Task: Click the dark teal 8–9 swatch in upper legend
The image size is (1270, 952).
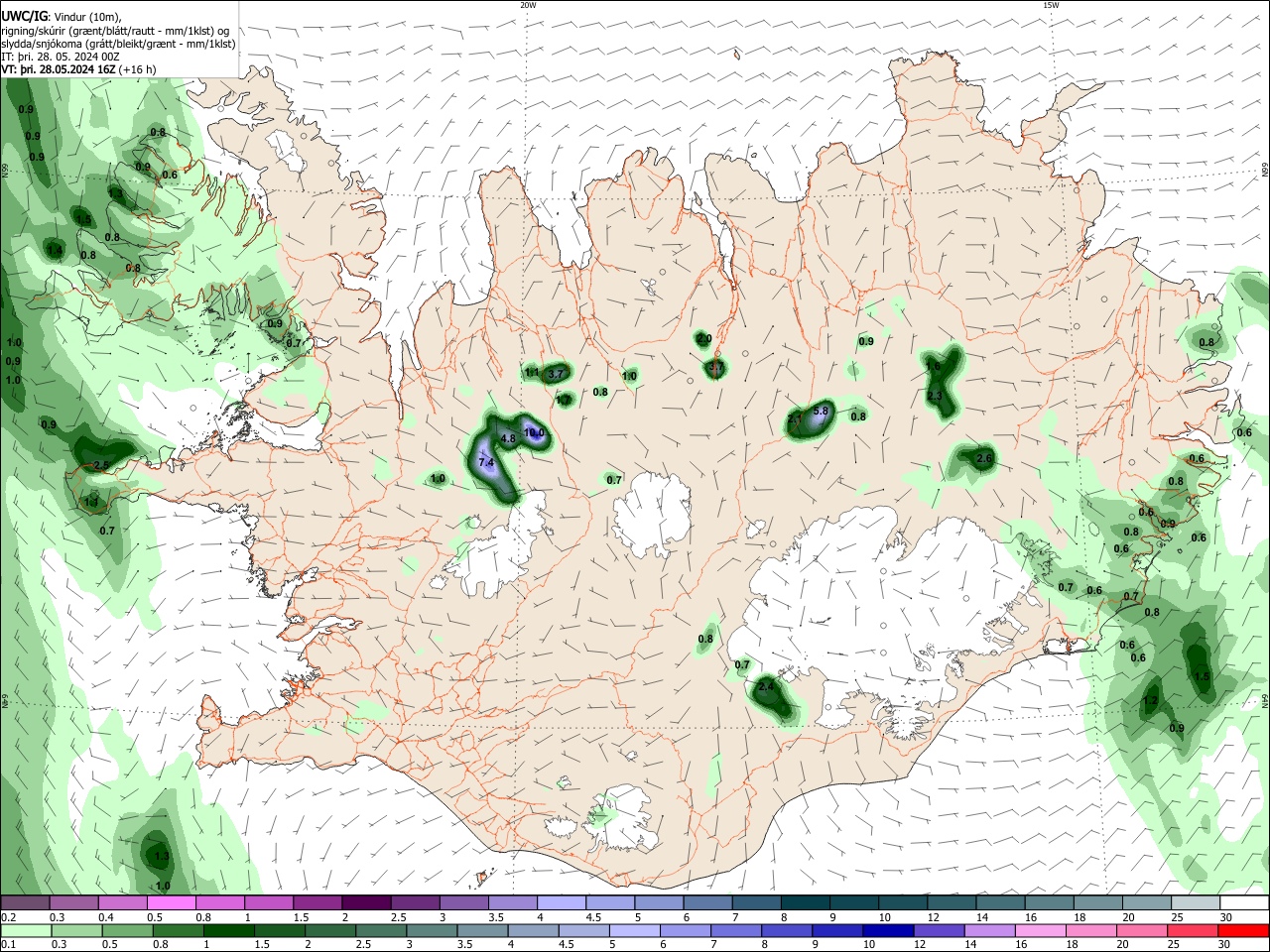Action: coord(806,903)
